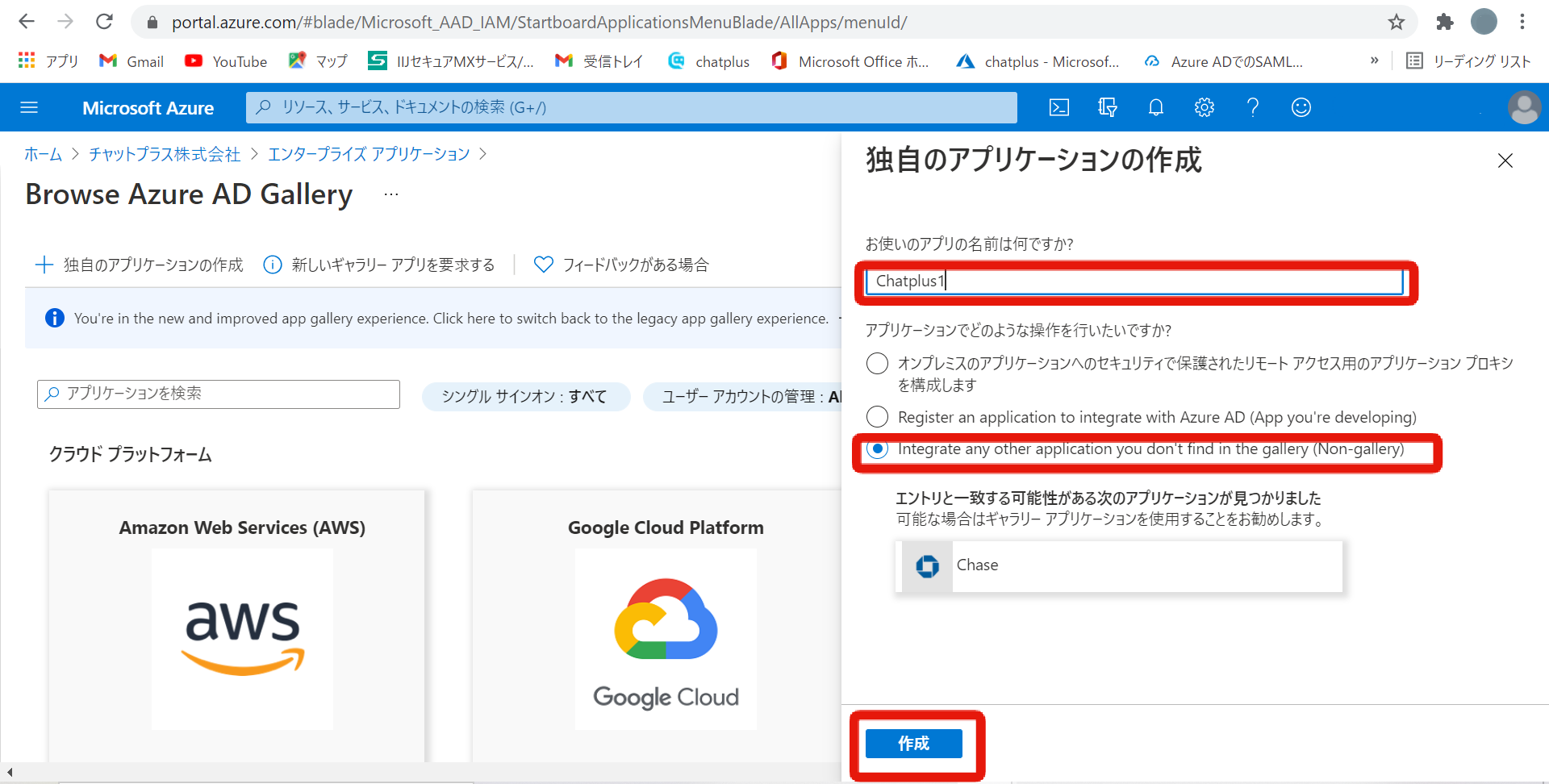The image size is (1549, 784).
Task: Open the ellipsis next to Browse Azure AD Gallery
Action: pyautogui.click(x=391, y=194)
